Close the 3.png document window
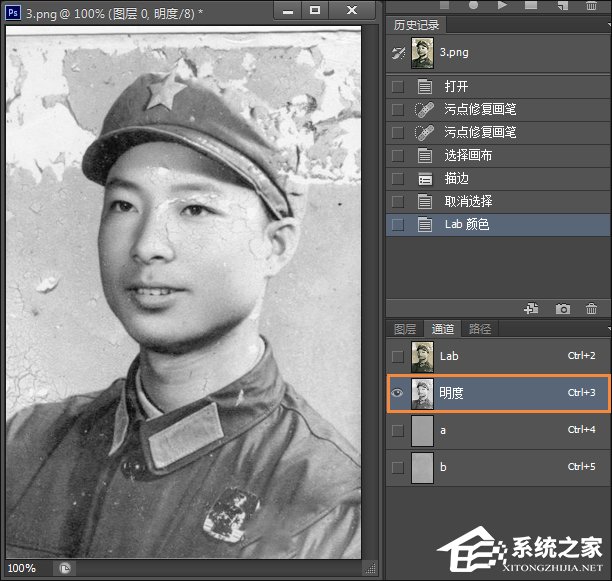Image resolution: width=612 pixels, height=581 pixels. pyautogui.click(x=352, y=11)
